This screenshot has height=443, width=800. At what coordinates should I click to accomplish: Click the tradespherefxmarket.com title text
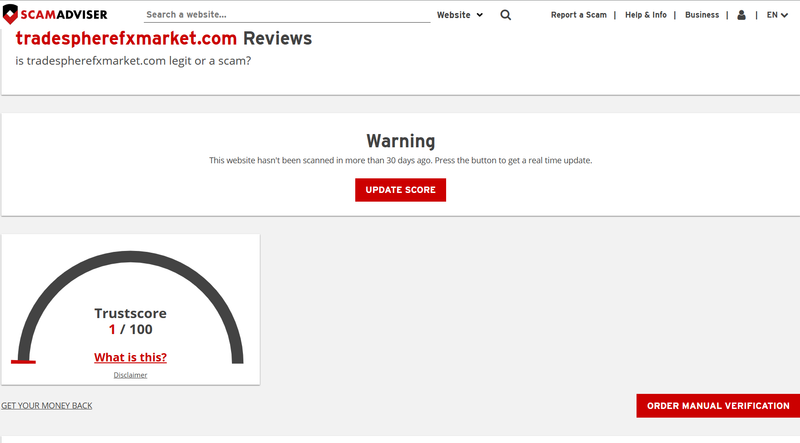coord(126,38)
